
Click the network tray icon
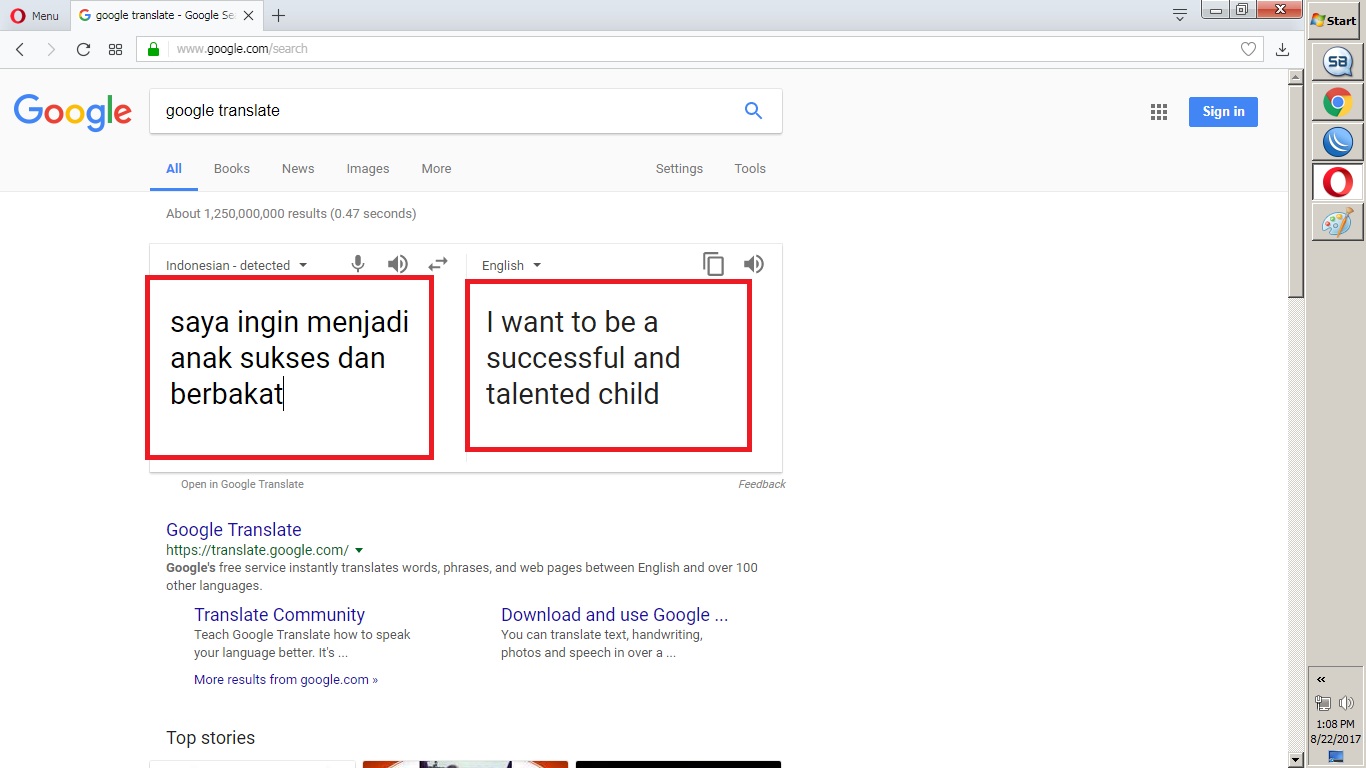[1323, 703]
